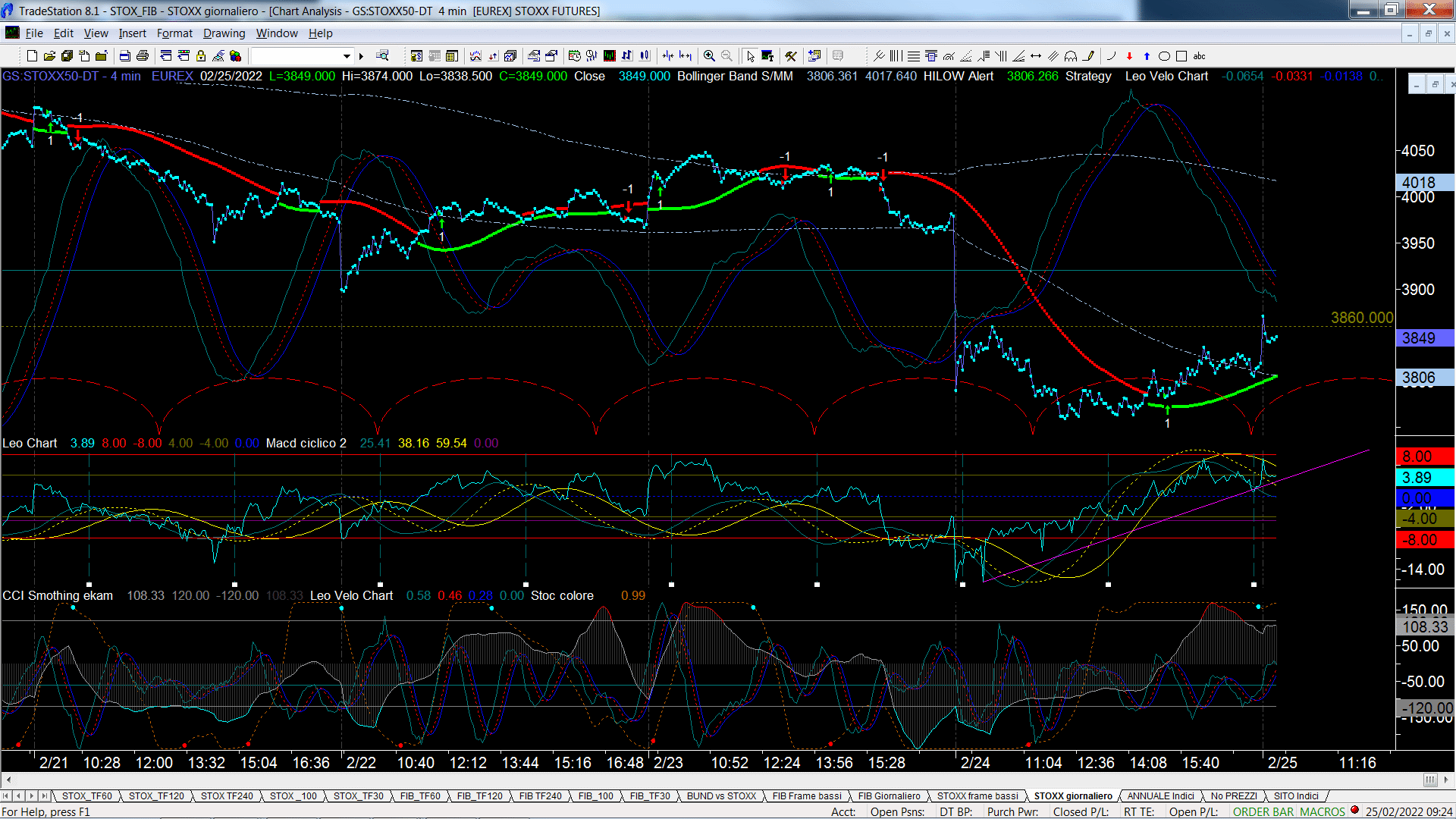Click the Bollinger Band S/MM status label
1456x819 pixels.
734,77
